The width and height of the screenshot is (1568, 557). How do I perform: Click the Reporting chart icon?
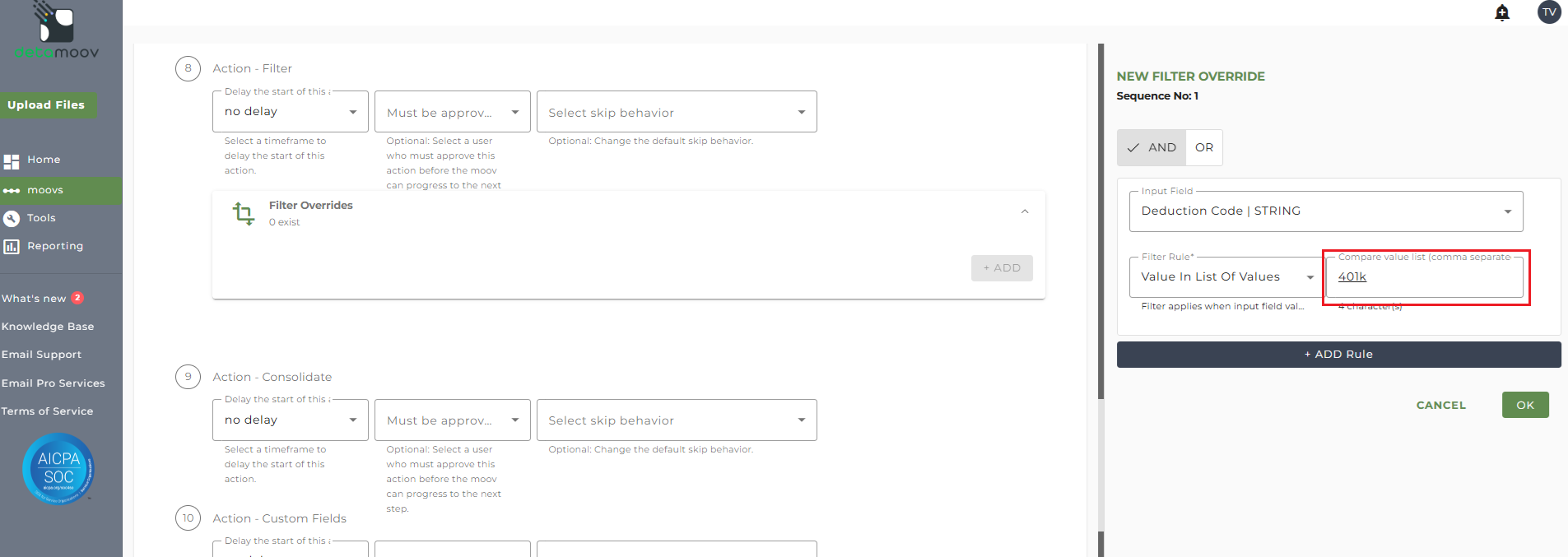pyautogui.click(x=12, y=246)
